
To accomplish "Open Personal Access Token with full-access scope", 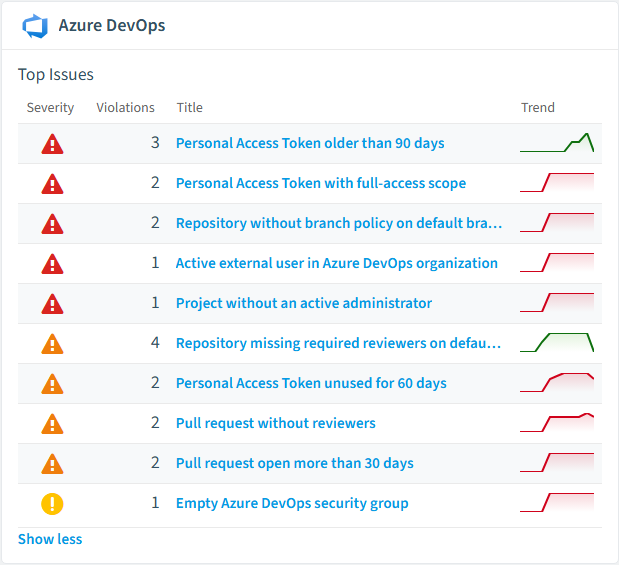I will coord(321,183).
